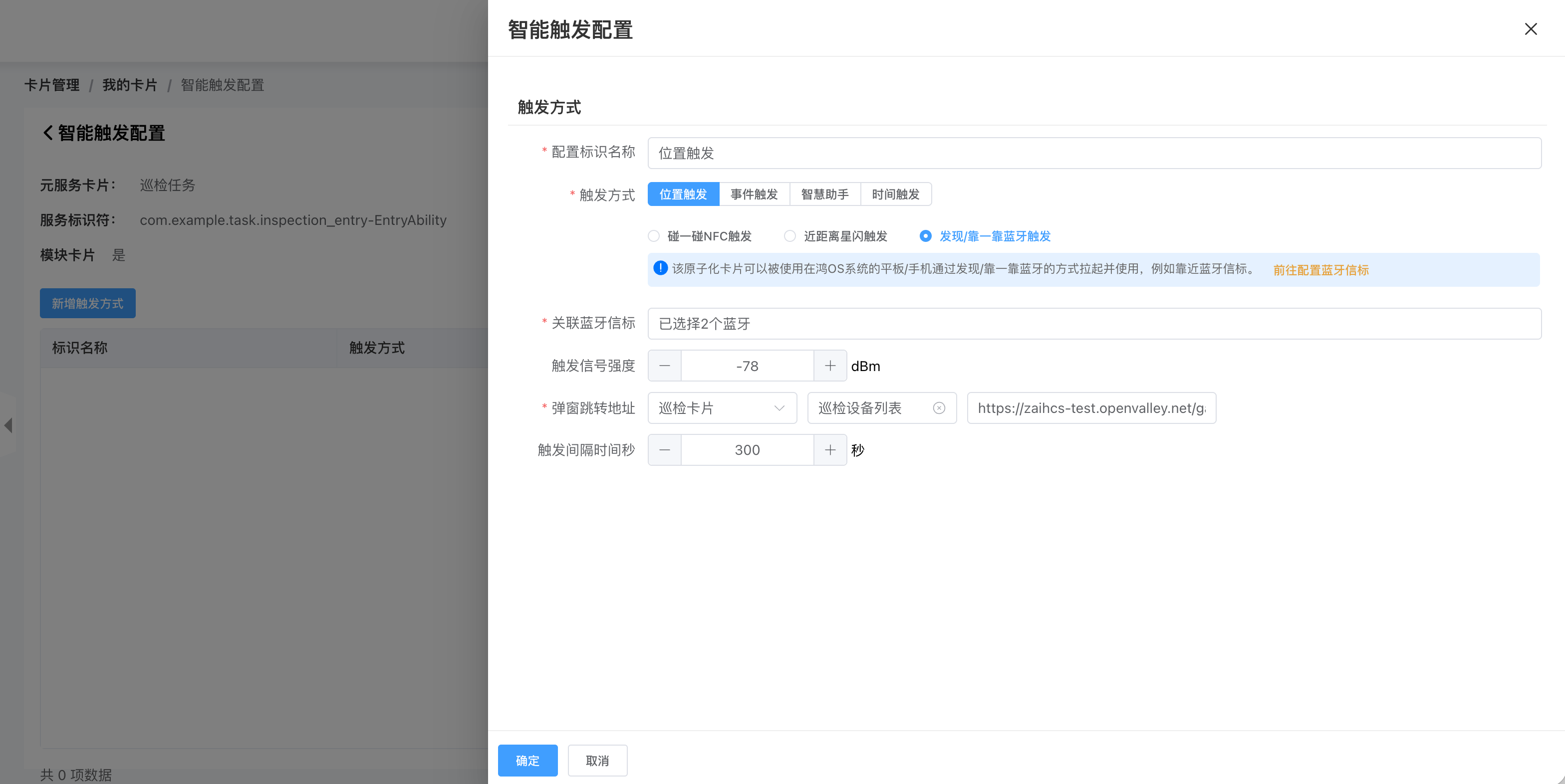Select the 碰一碰NFC触发 radio option
The width and height of the screenshot is (1565, 784).
coord(699,236)
